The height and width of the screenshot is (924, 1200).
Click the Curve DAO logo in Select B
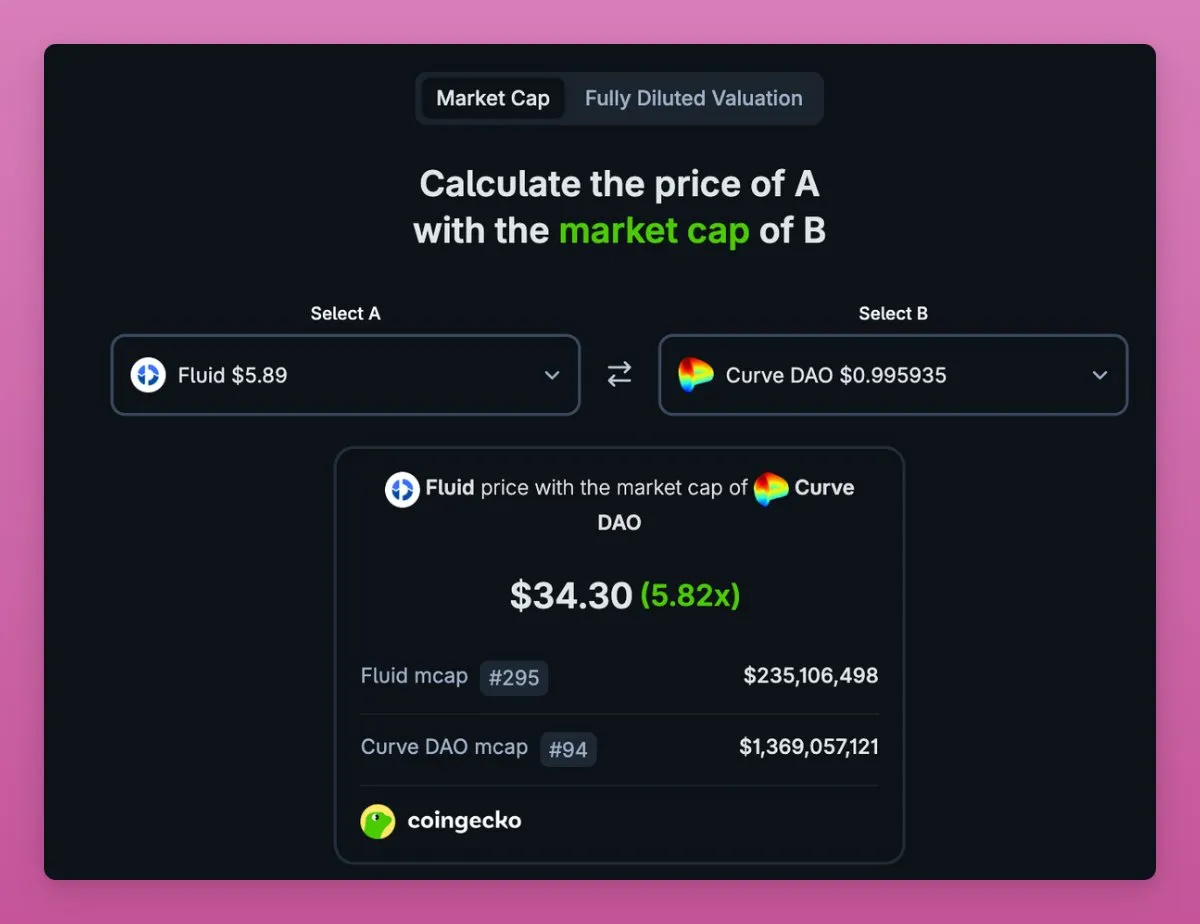coord(696,375)
